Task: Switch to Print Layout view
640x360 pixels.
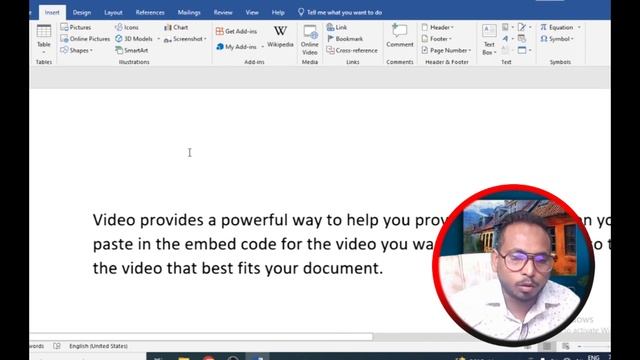Action: click(547, 347)
